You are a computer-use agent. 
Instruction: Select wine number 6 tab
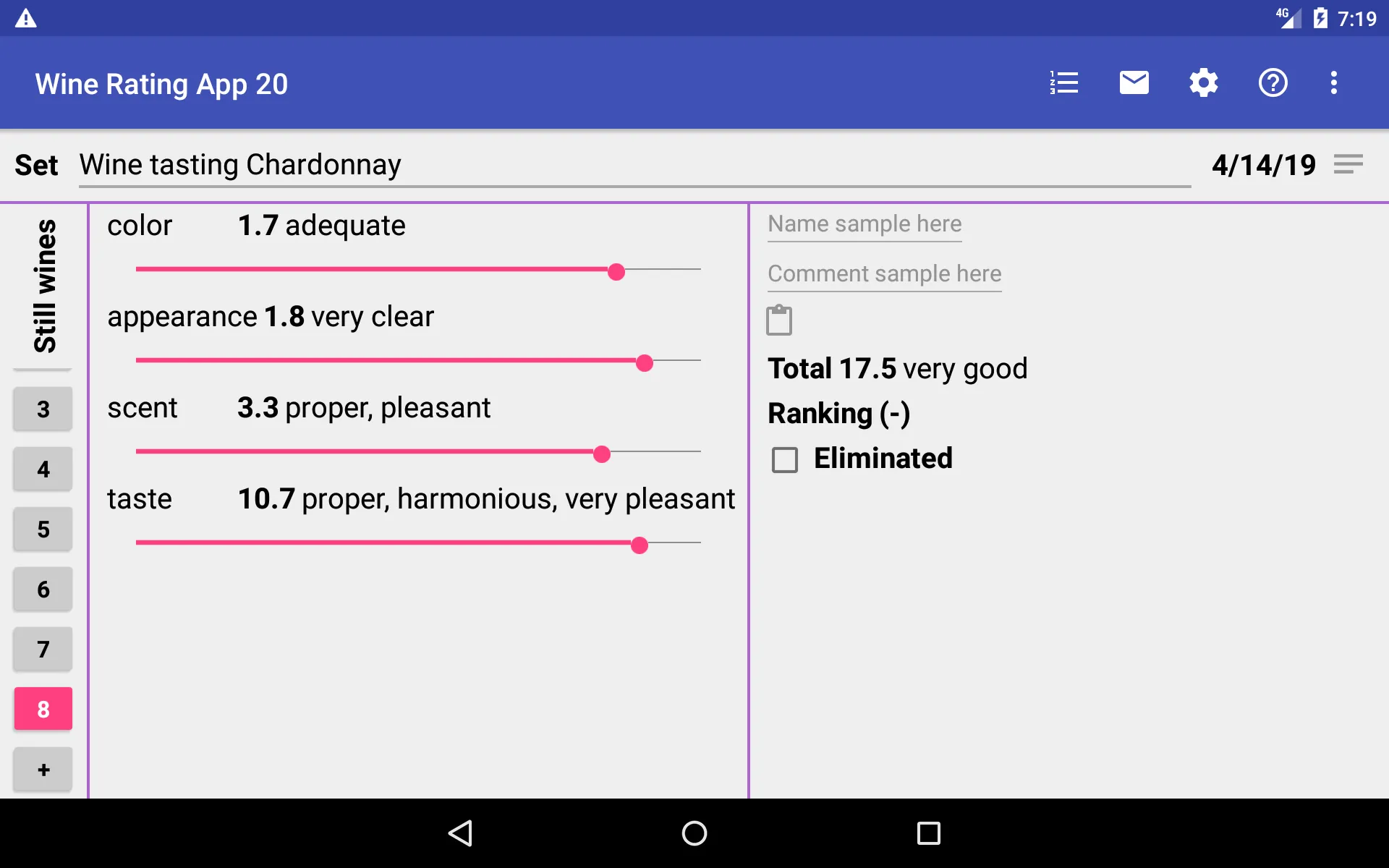[42, 589]
